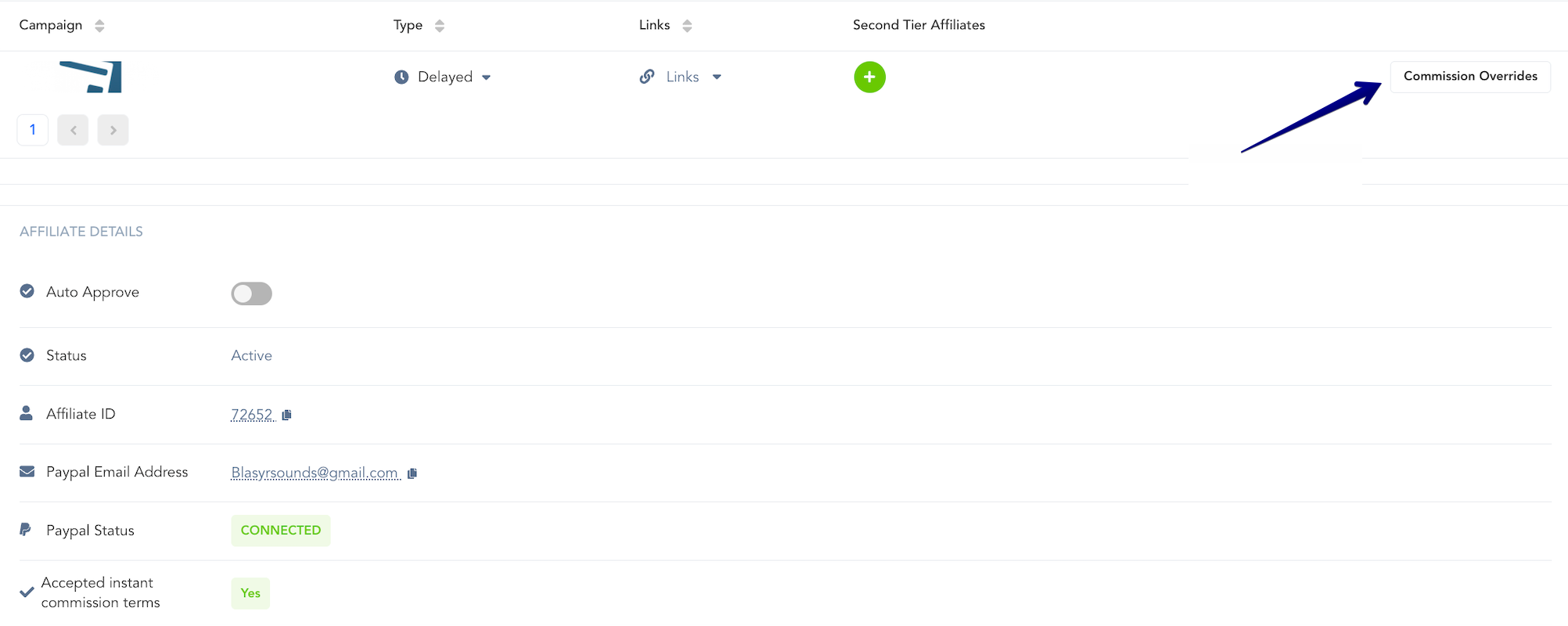
Task: Click the campaign logo thumbnail
Action: click(x=92, y=77)
